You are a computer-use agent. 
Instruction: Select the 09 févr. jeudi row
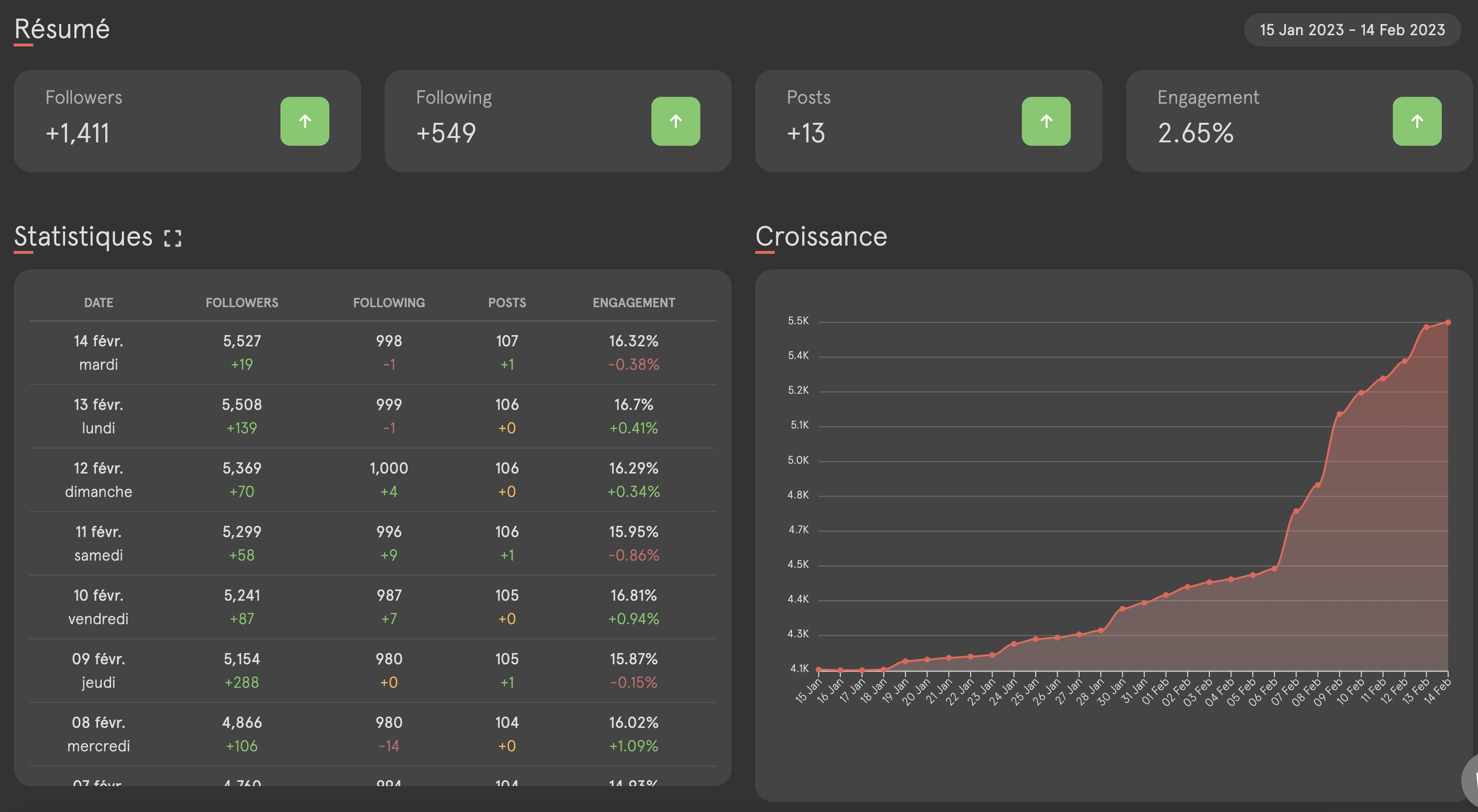click(98, 670)
